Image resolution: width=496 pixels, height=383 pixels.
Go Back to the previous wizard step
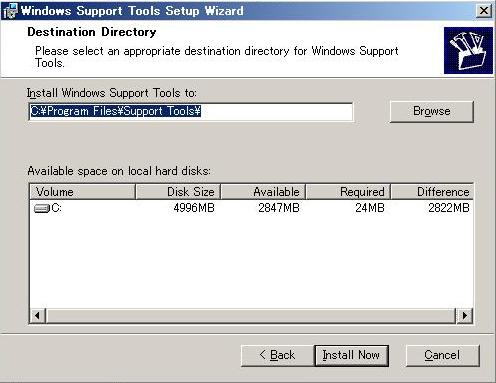click(x=277, y=355)
